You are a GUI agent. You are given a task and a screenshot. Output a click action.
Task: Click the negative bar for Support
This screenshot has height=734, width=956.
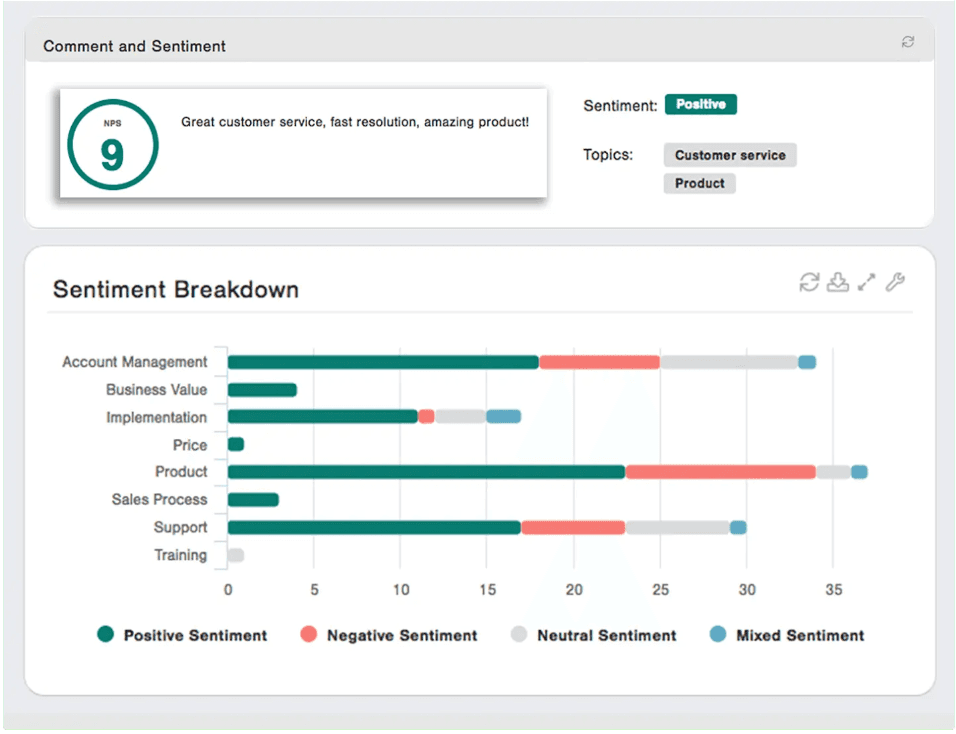(x=573, y=527)
